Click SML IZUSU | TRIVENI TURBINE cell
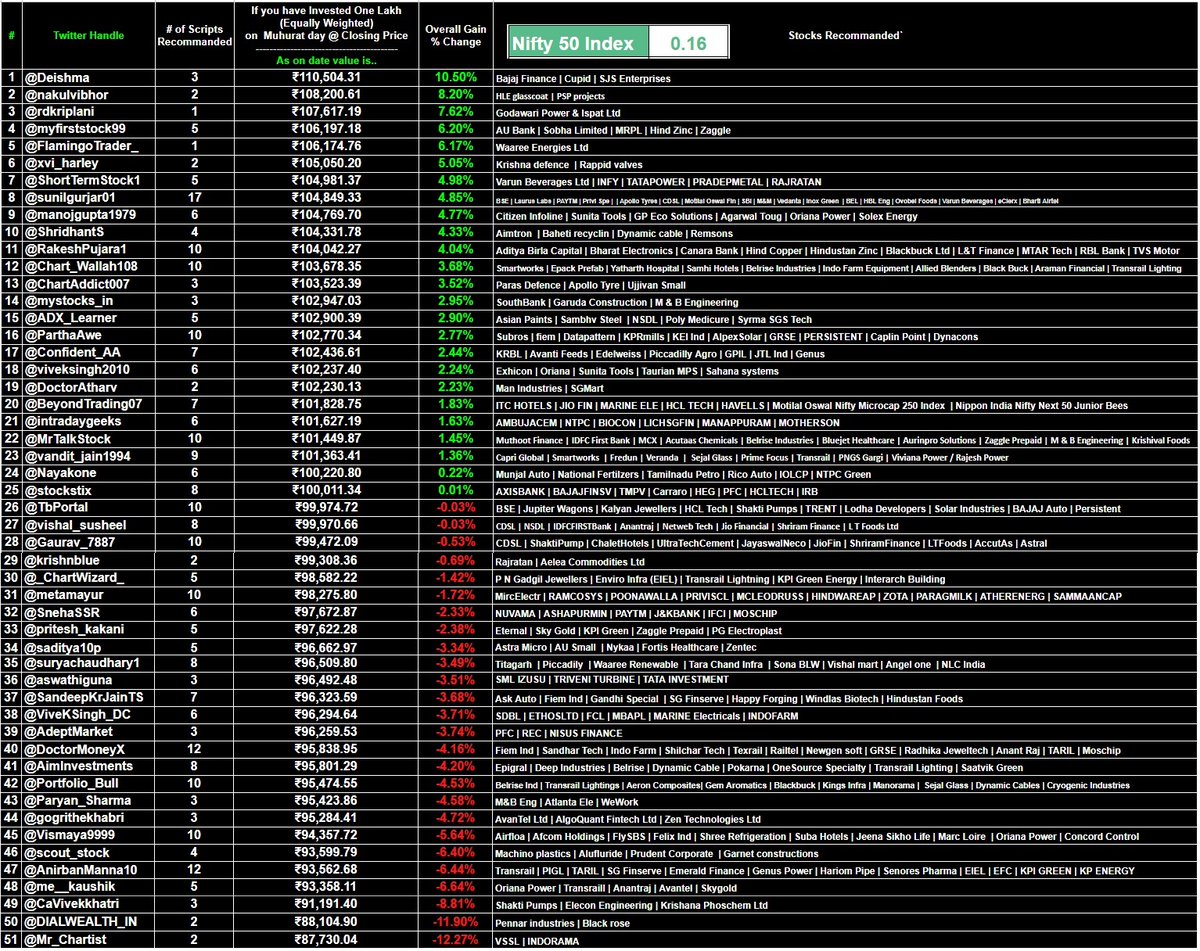This screenshot has width=1200, height=951. [x=843, y=680]
